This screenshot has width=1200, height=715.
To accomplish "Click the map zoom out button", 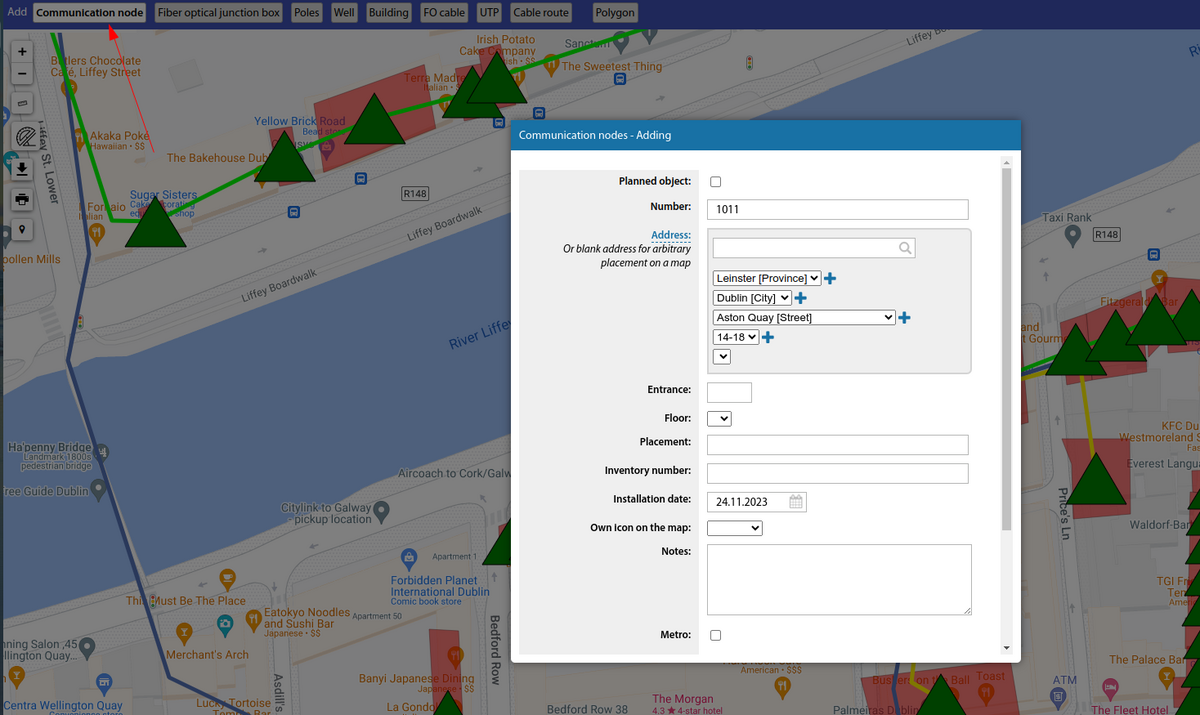I will 22,74.
